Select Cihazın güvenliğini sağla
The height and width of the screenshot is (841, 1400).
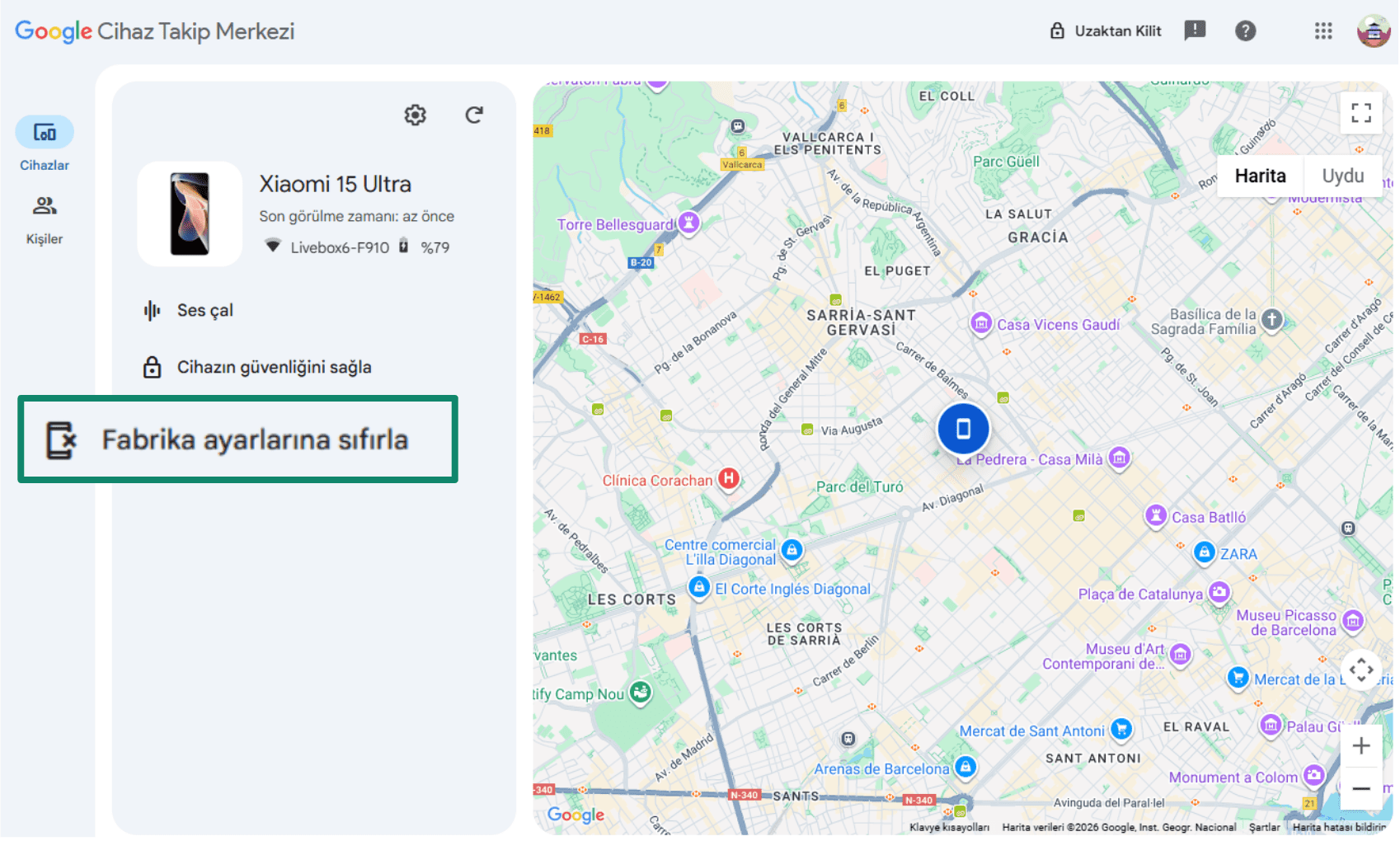(x=275, y=367)
